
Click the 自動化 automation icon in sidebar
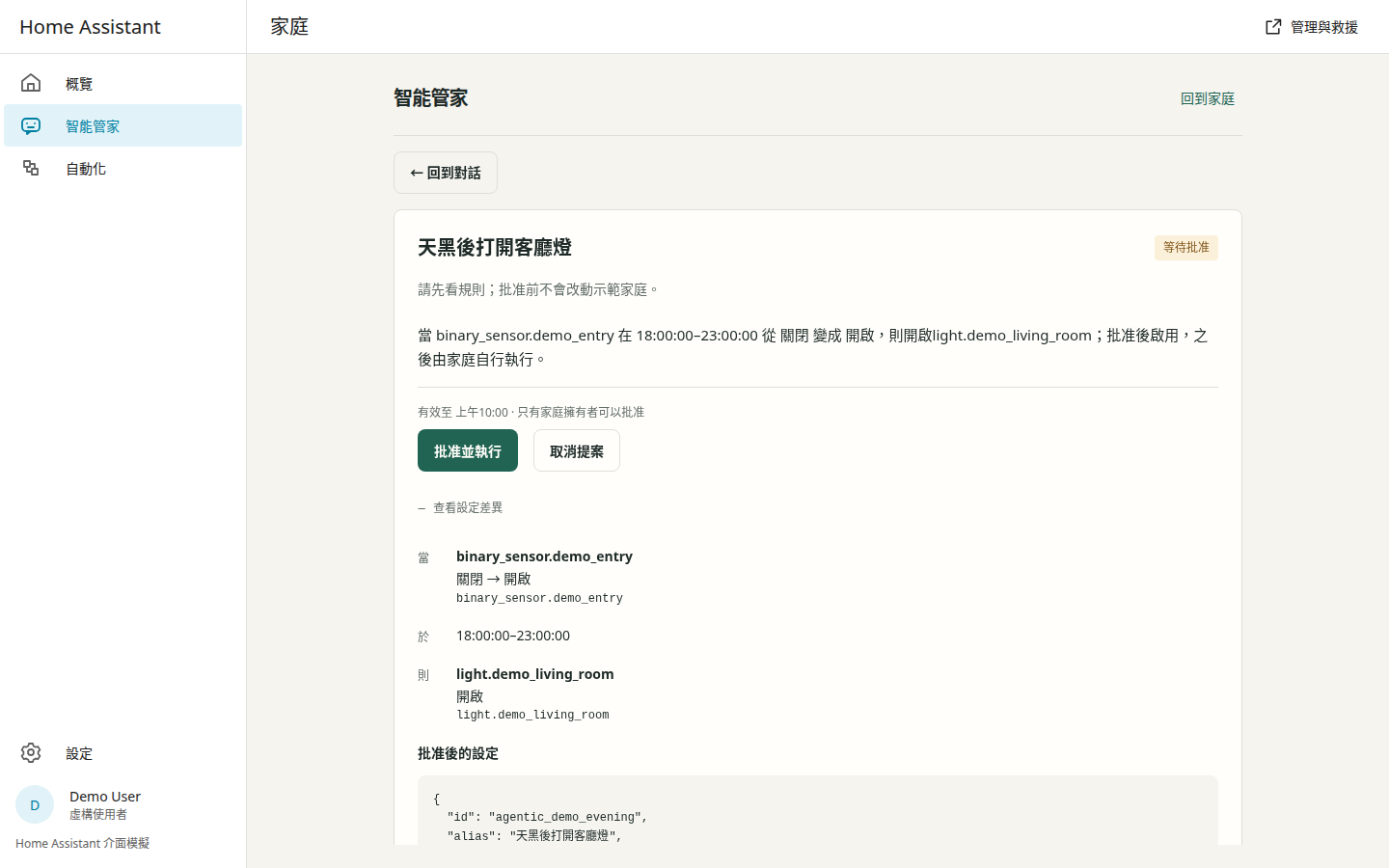(x=31, y=168)
